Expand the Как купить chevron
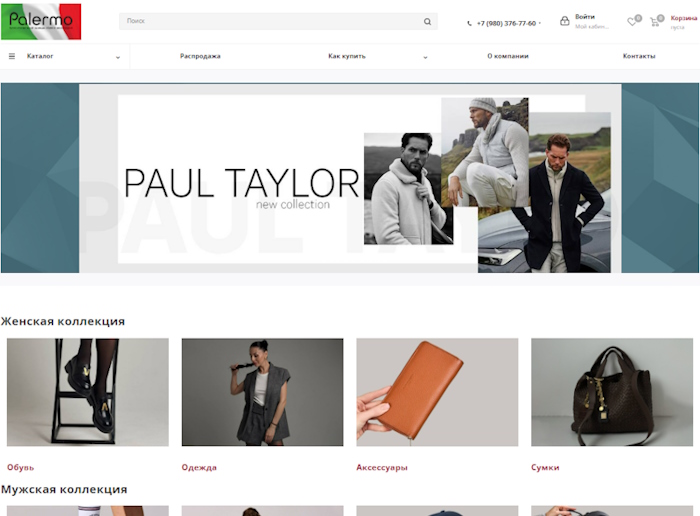Image resolution: width=700 pixels, height=516 pixels. coord(425,57)
